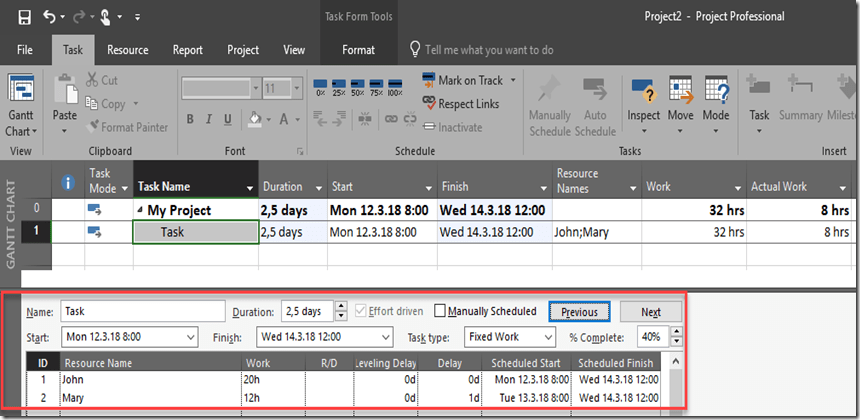The image size is (860, 420).
Task: Click the Previous button
Action: pyautogui.click(x=579, y=311)
